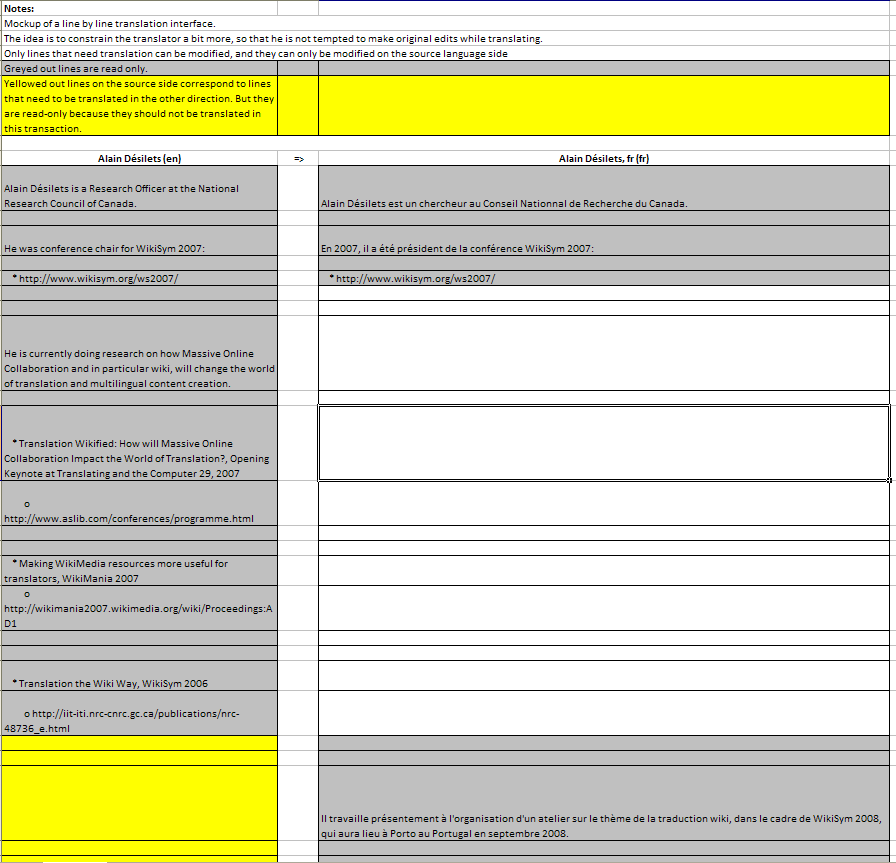Click the empty French cell beside the nrc-cnrc URL

[604, 713]
